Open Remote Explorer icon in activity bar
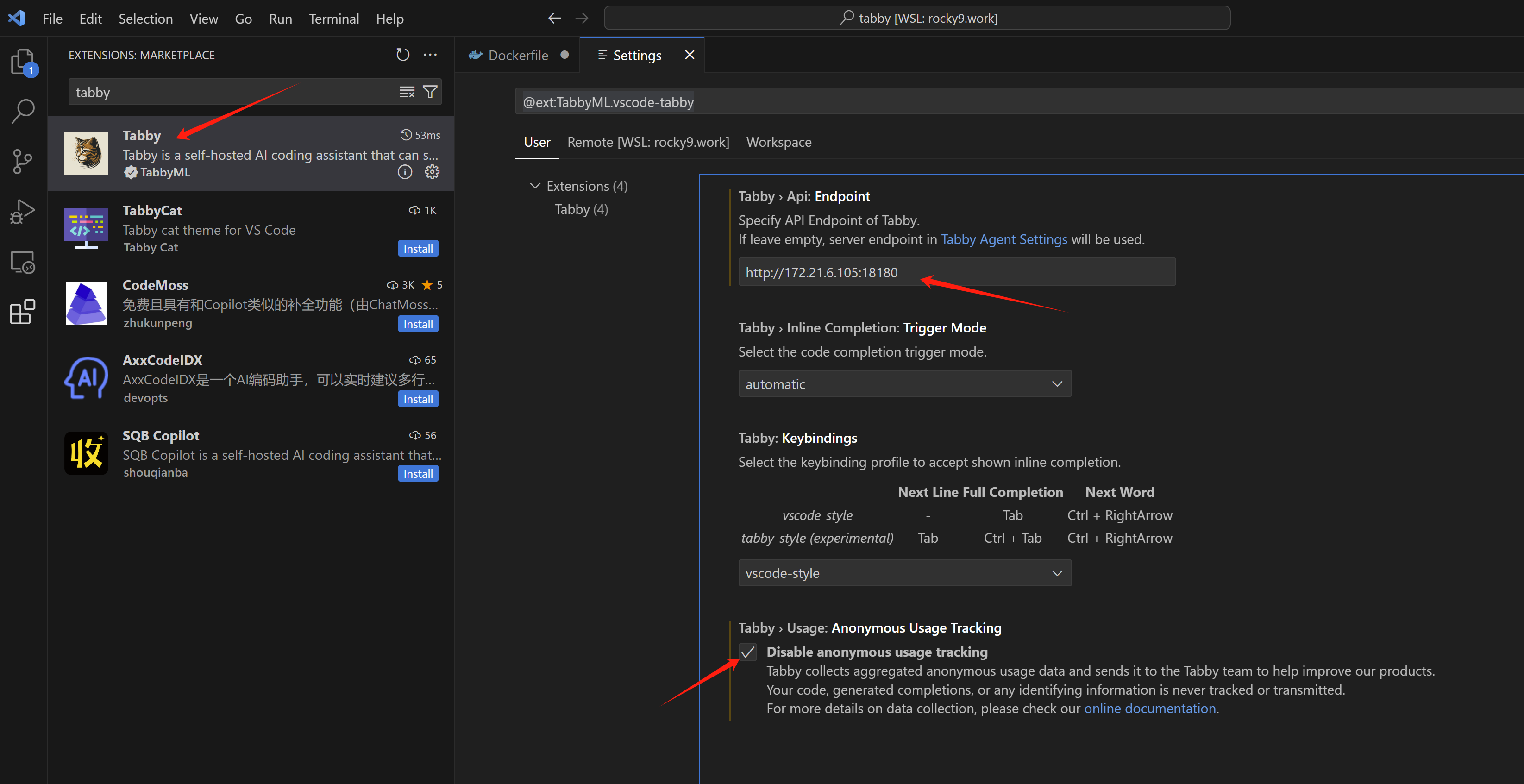This screenshot has height=784, width=1524. pos(23,262)
